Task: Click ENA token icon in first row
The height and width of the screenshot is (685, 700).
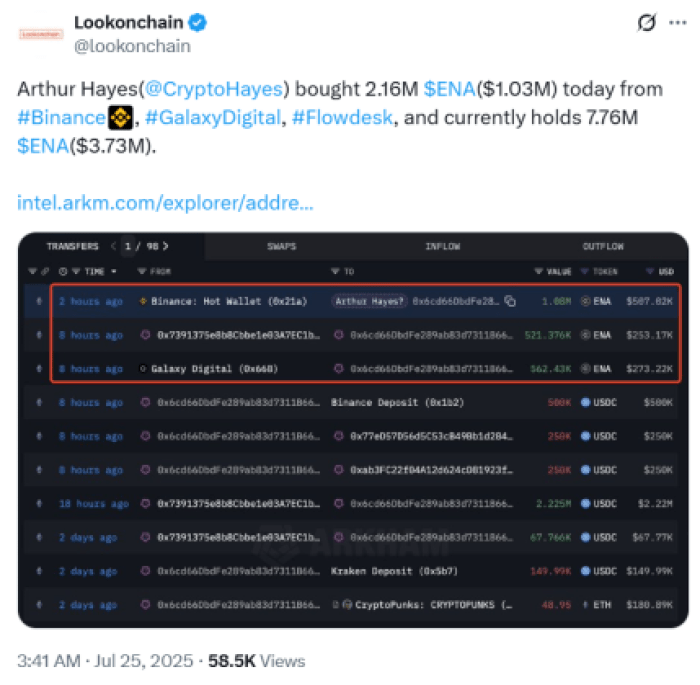Action: [x=587, y=301]
